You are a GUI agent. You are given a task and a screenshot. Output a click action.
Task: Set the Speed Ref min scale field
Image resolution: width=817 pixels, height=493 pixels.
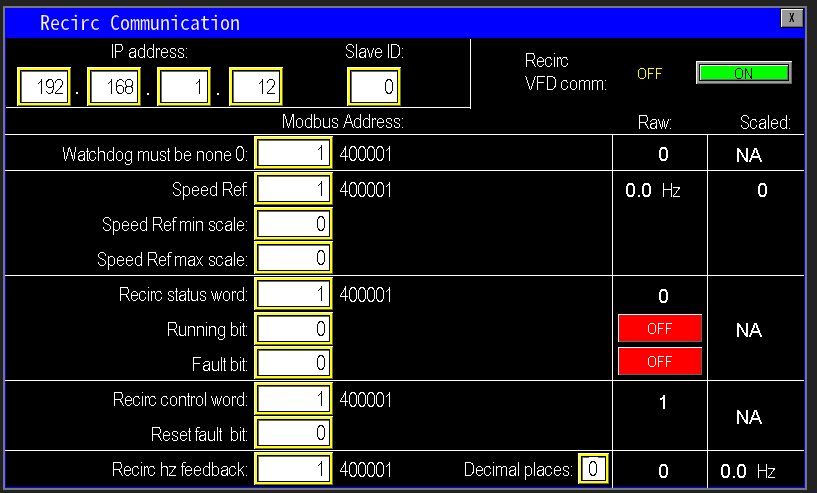tap(294, 224)
